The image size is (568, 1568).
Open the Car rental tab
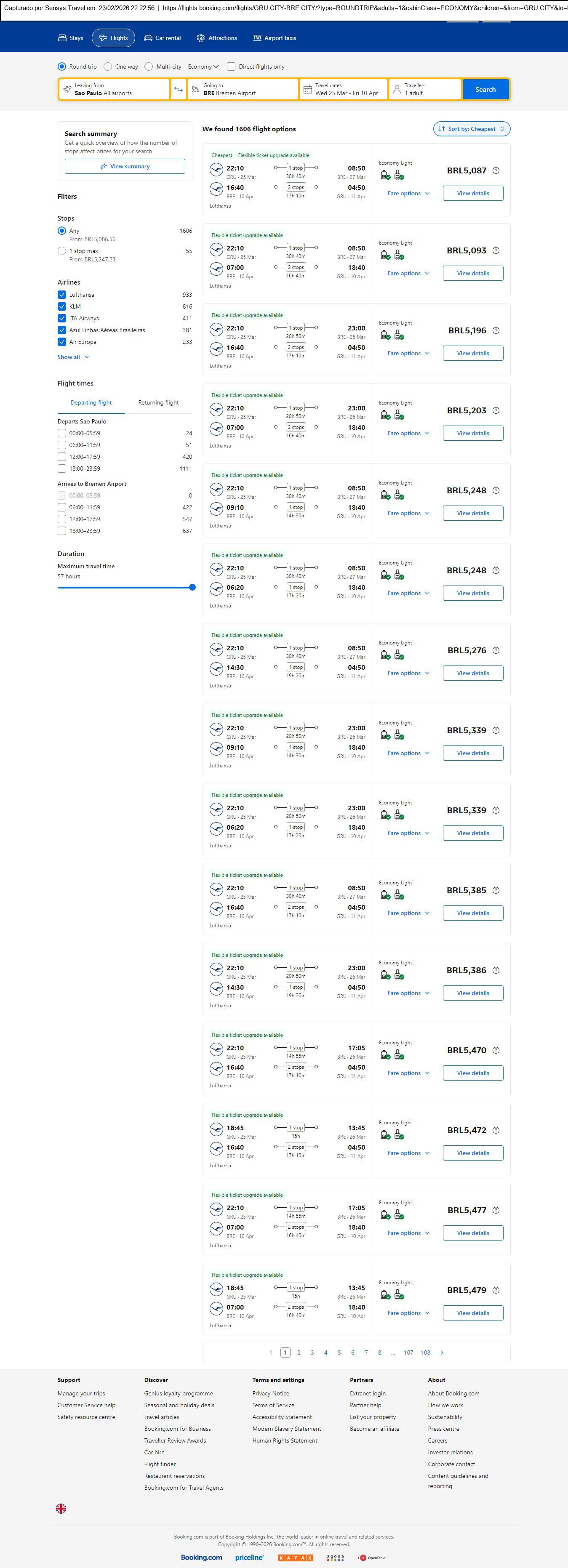tap(162, 38)
